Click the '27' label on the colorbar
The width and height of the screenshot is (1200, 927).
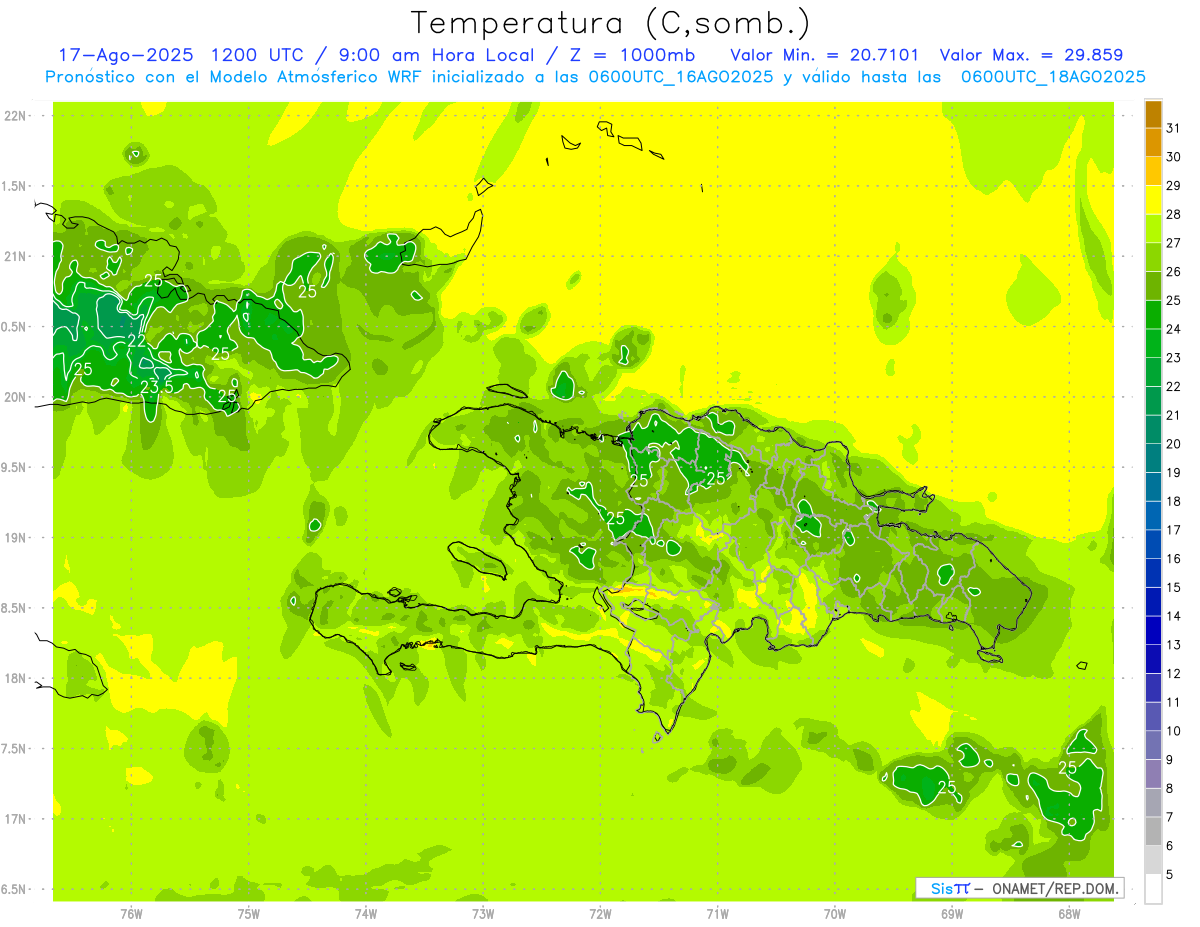click(x=1174, y=243)
